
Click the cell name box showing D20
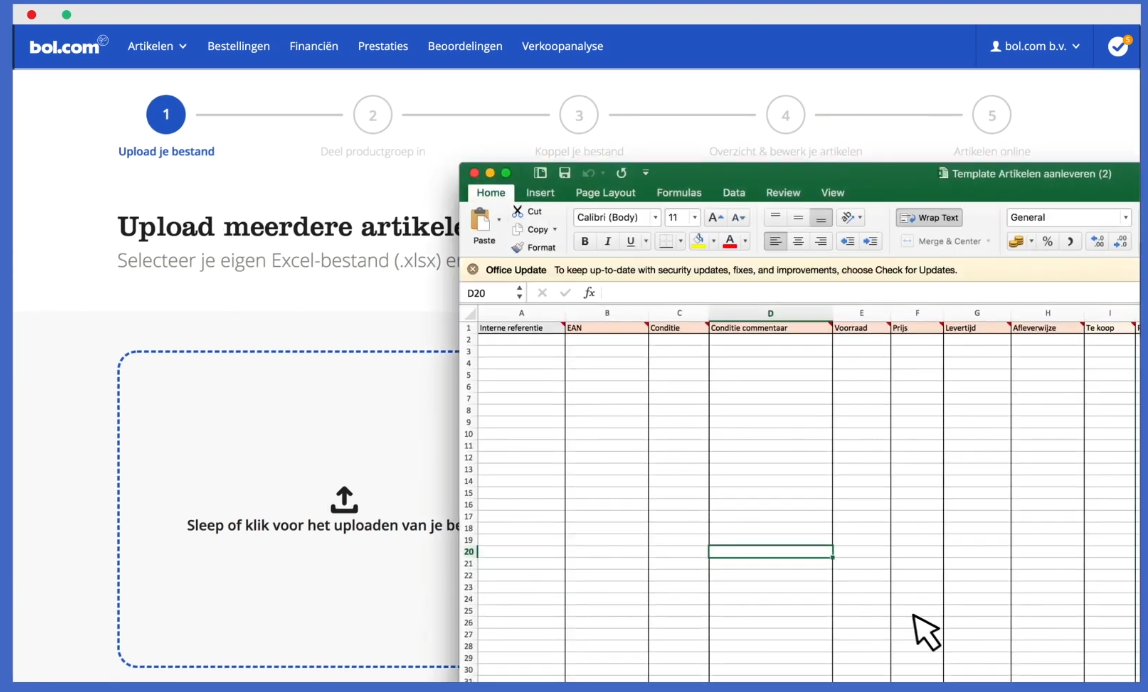click(x=490, y=293)
